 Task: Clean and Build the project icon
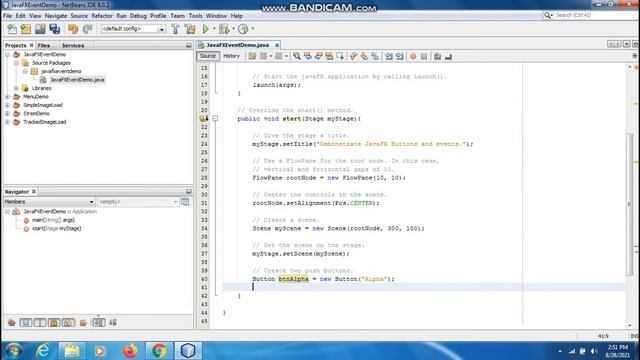pos(190,29)
